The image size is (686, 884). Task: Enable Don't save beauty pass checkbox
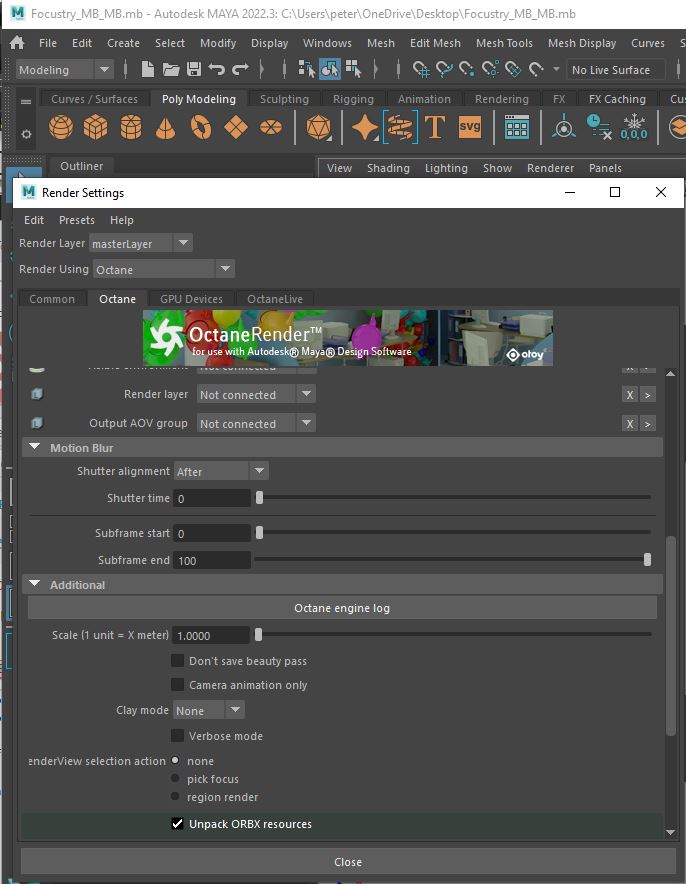[x=178, y=661]
